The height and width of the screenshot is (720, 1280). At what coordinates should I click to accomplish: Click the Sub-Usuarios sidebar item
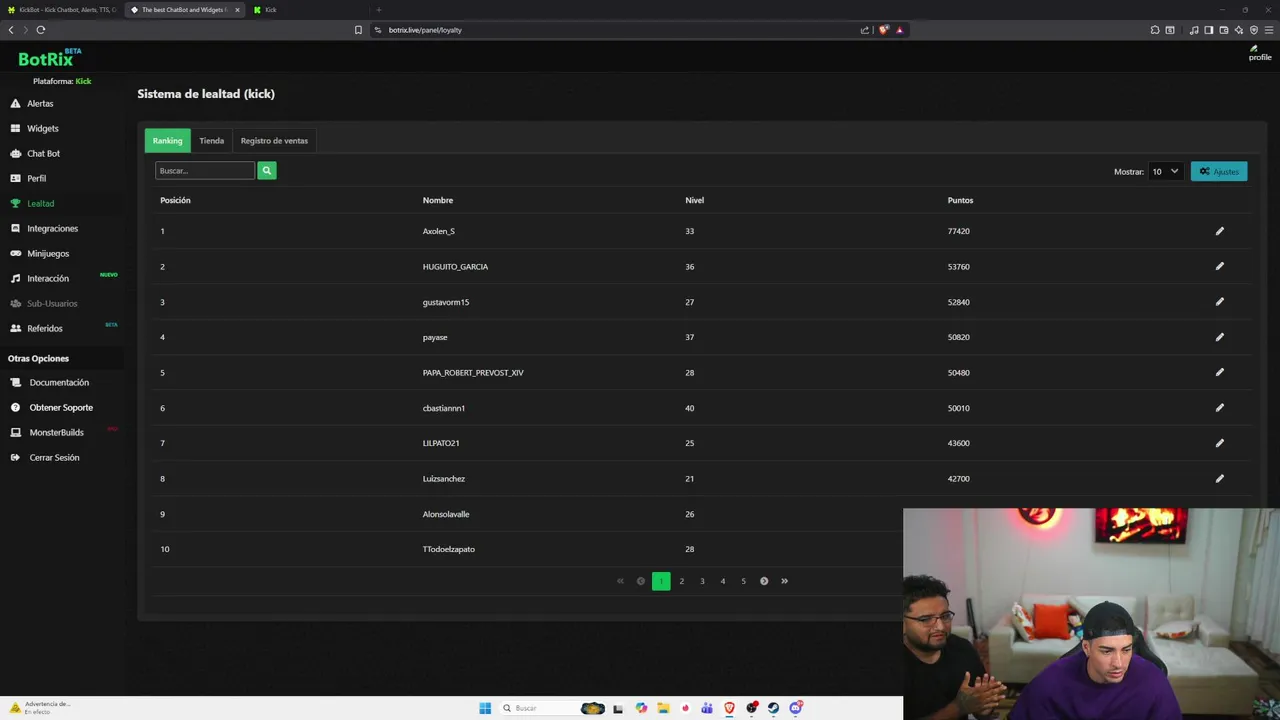tap(52, 304)
